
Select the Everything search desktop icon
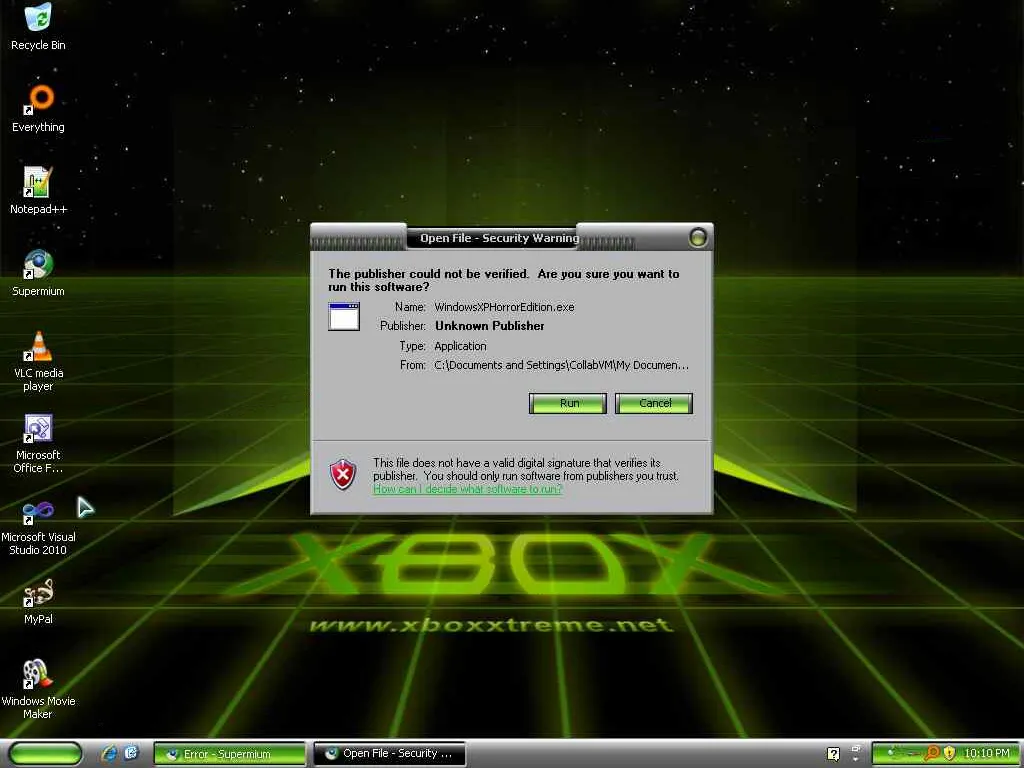pos(38,109)
